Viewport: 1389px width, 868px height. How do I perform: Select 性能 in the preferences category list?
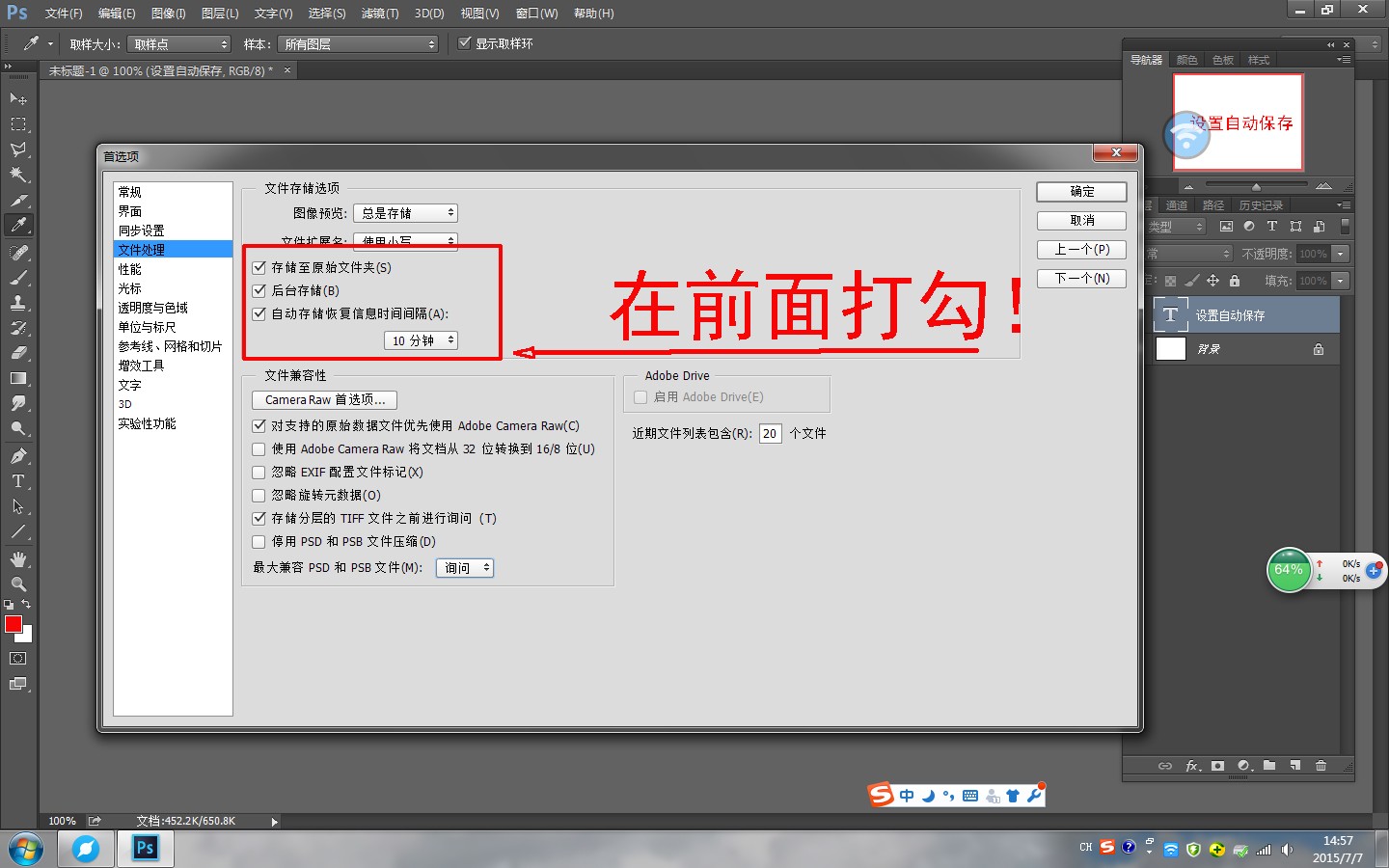[x=130, y=269]
